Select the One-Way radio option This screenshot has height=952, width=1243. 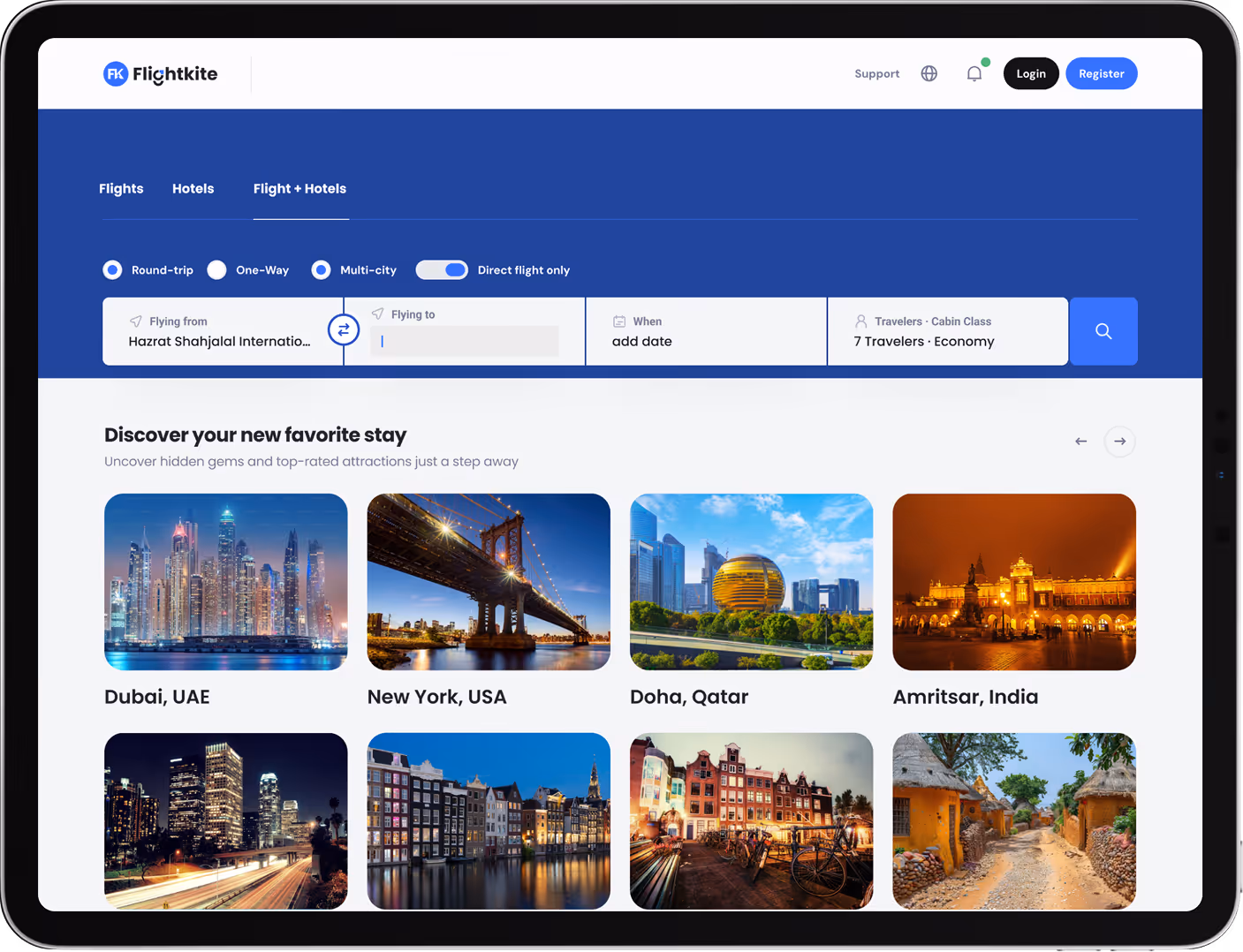(x=216, y=270)
